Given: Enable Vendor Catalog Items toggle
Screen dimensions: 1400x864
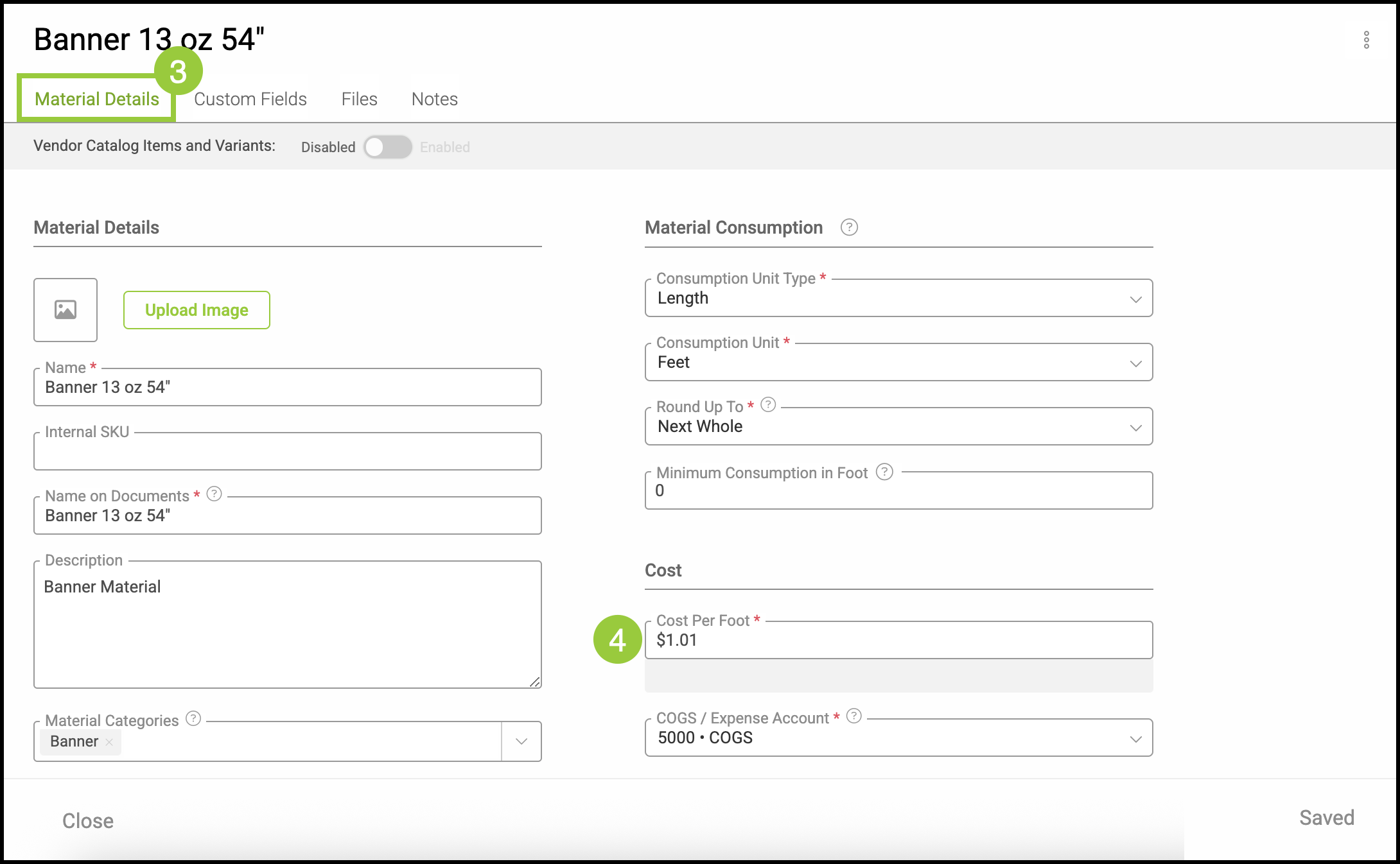Looking at the screenshot, I should pyautogui.click(x=387, y=147).
